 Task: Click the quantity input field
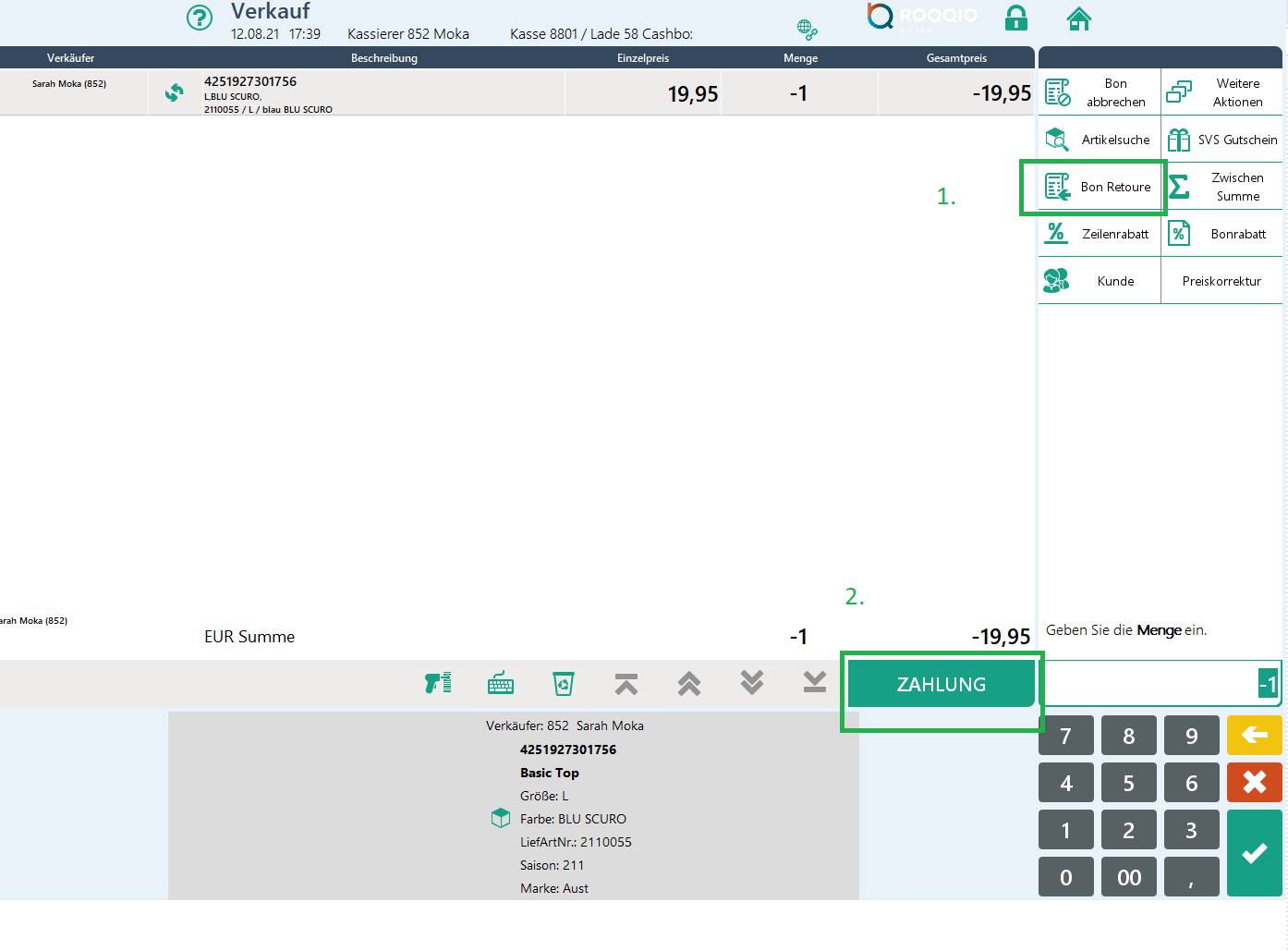coord(1160,684)
